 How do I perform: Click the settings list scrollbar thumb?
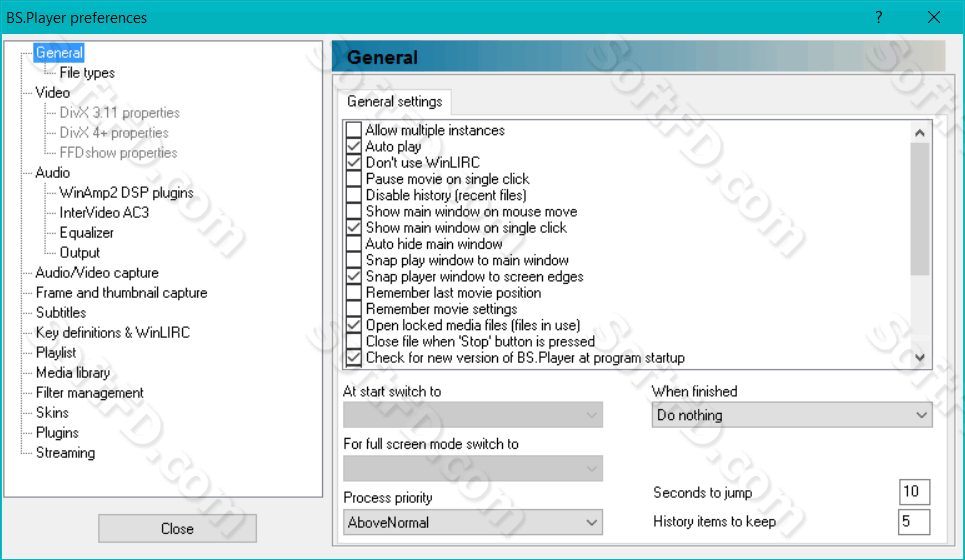(x=919, y=209)
